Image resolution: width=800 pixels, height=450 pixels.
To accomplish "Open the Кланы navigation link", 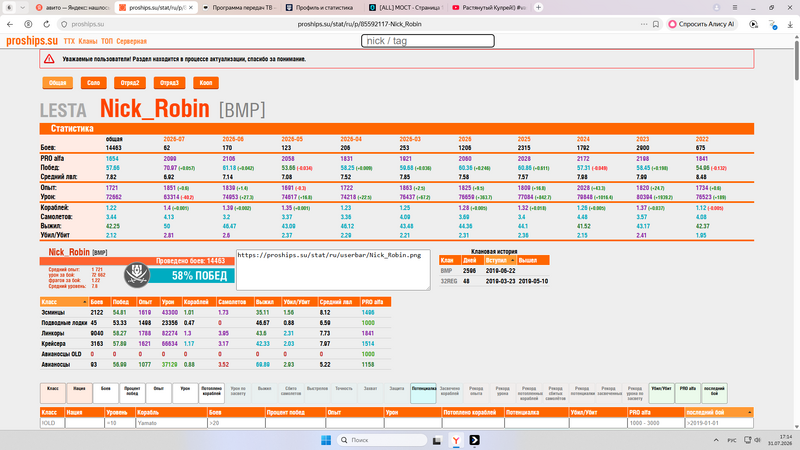I will 88,41.
